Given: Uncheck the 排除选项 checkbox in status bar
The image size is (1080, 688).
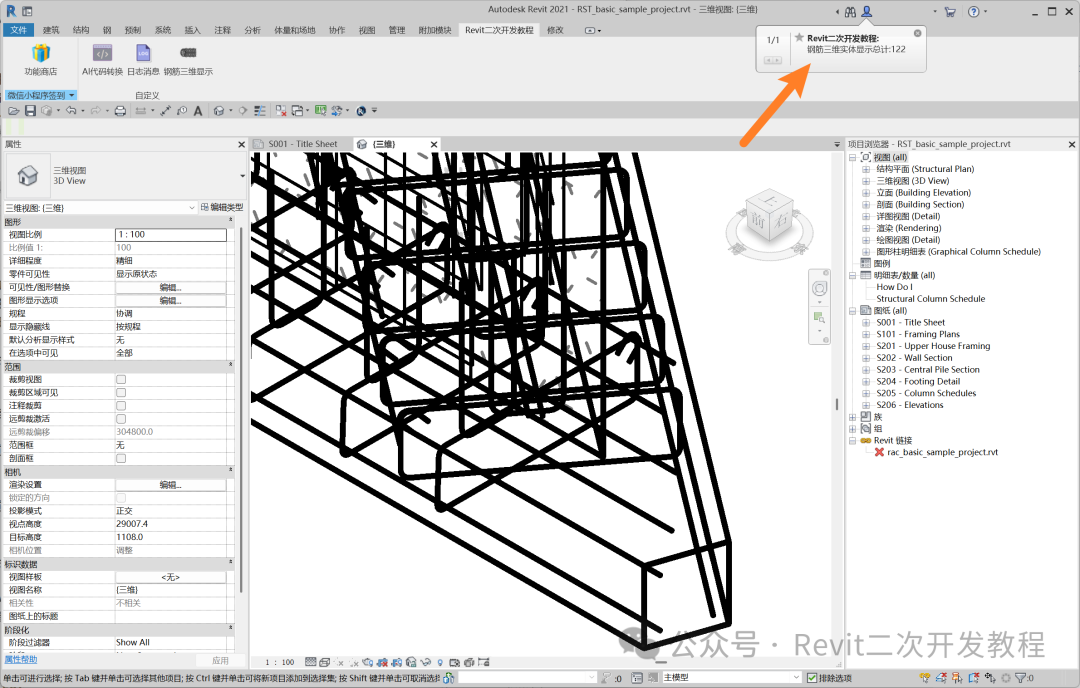Looking at the screenshot, I should pos(812,678).
